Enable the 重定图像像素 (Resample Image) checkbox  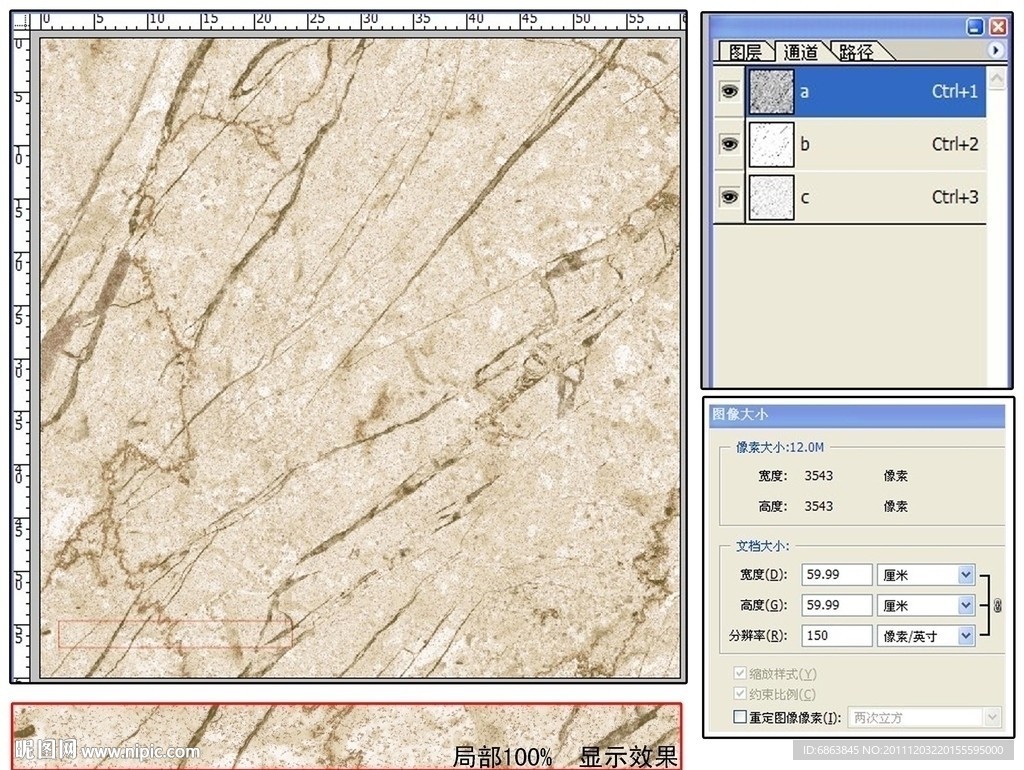pyautogui.click(x=740, y=717)
